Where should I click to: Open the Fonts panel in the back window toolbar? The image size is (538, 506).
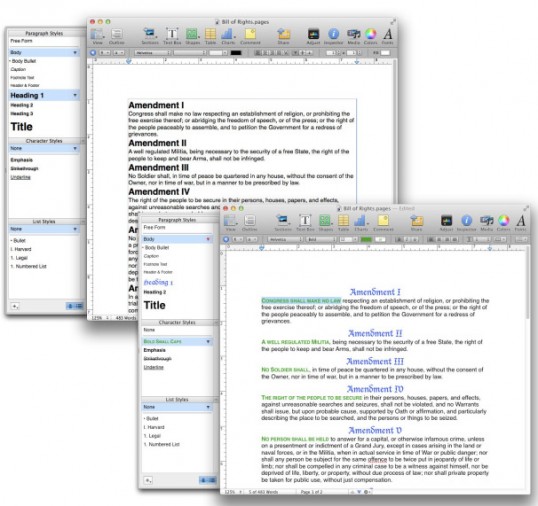point(388,34)
